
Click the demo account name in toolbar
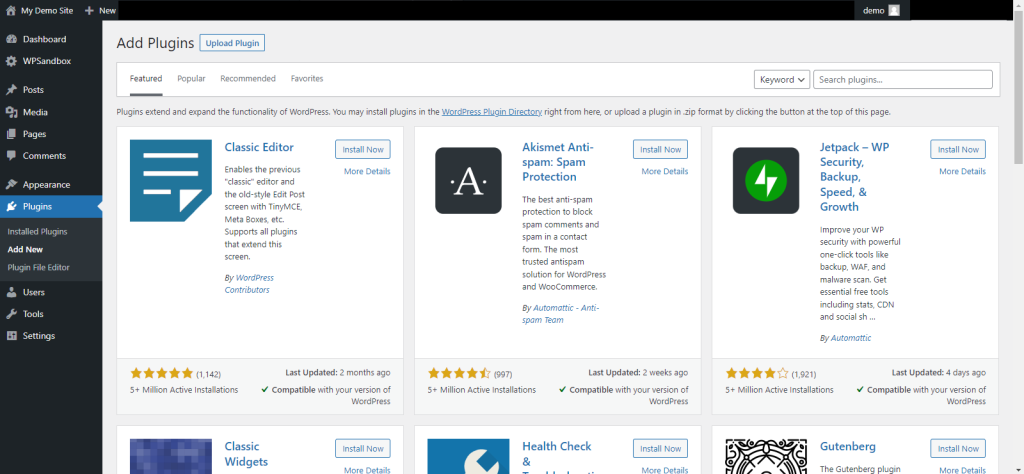873,10
